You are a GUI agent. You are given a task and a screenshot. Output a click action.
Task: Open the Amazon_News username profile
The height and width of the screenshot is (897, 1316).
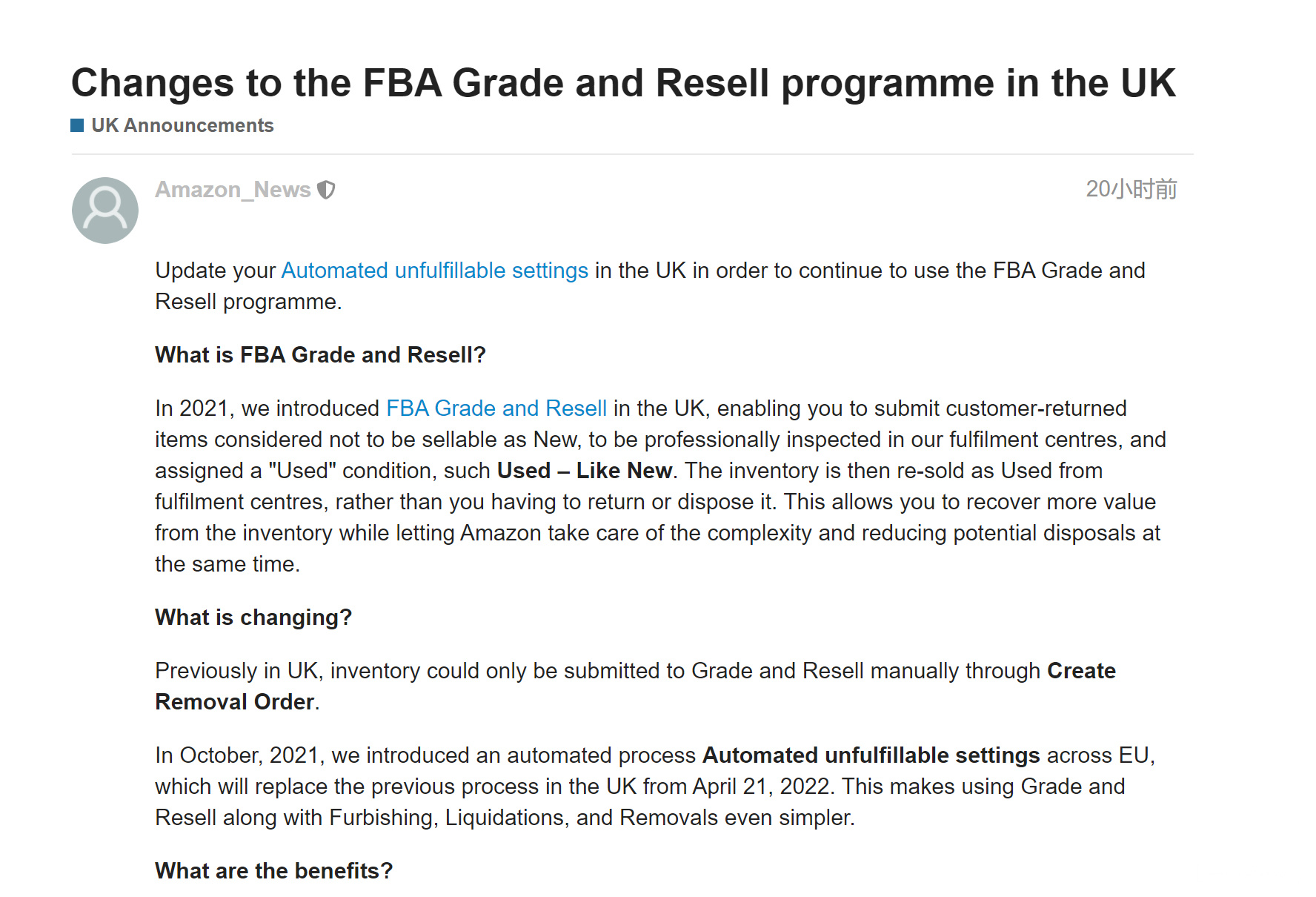tap(233, 190)
